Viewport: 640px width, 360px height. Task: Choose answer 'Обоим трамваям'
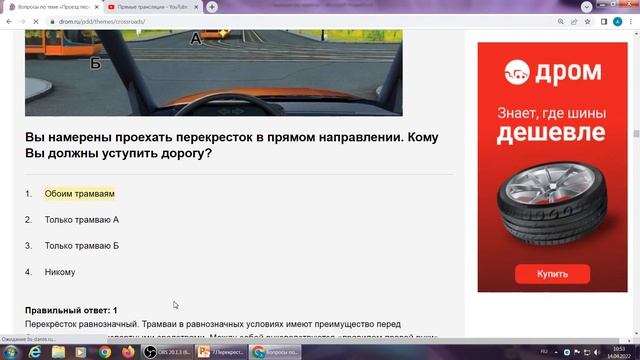tap(80, 194)
